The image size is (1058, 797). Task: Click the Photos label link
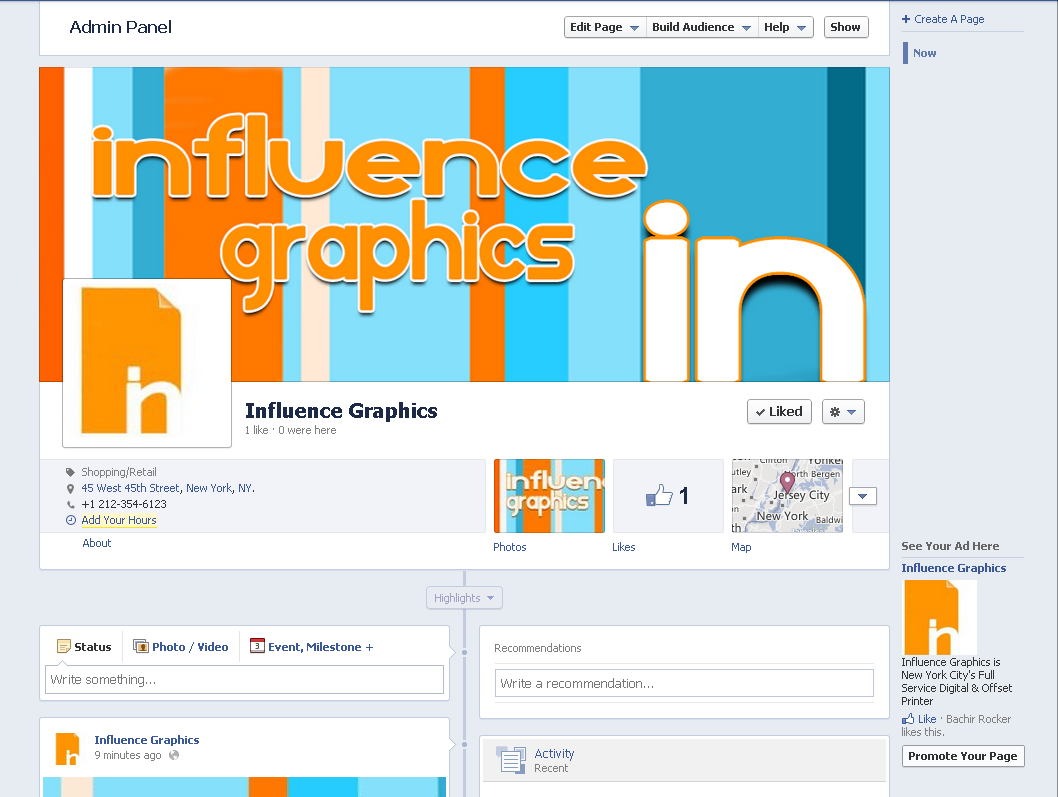pos(509,547)
